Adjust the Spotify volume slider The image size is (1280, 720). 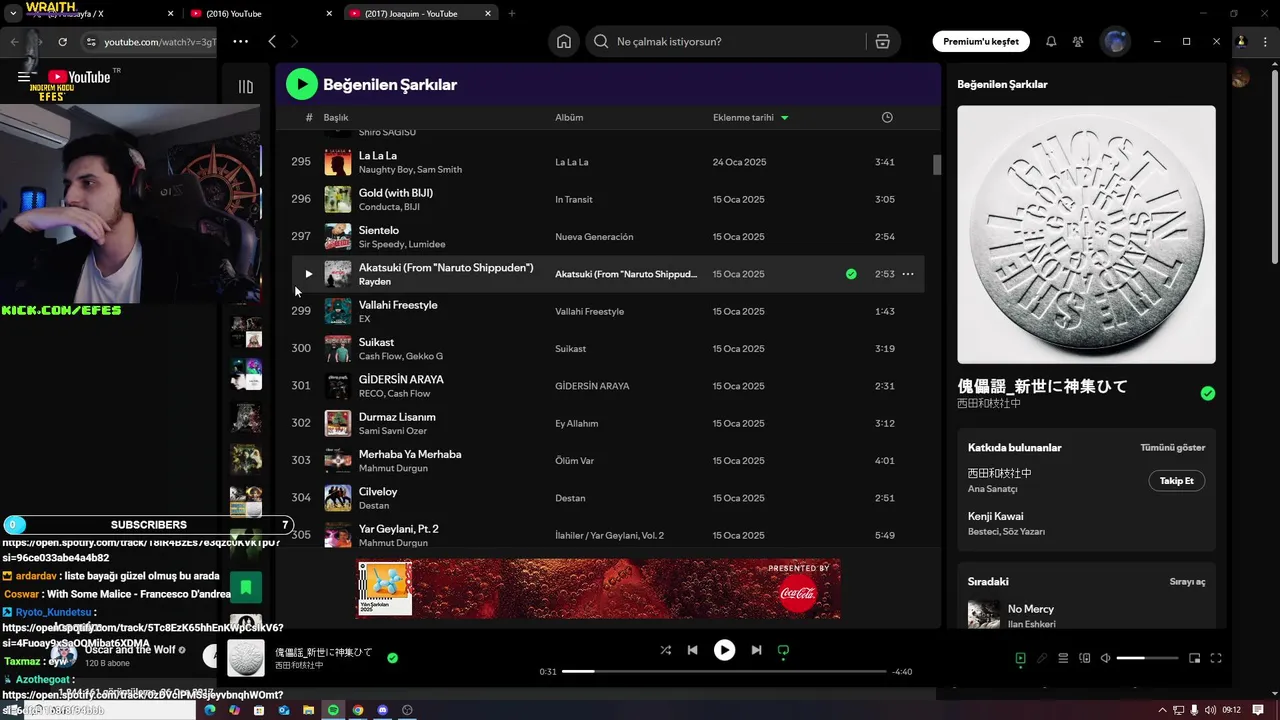tap(1147, 658)
